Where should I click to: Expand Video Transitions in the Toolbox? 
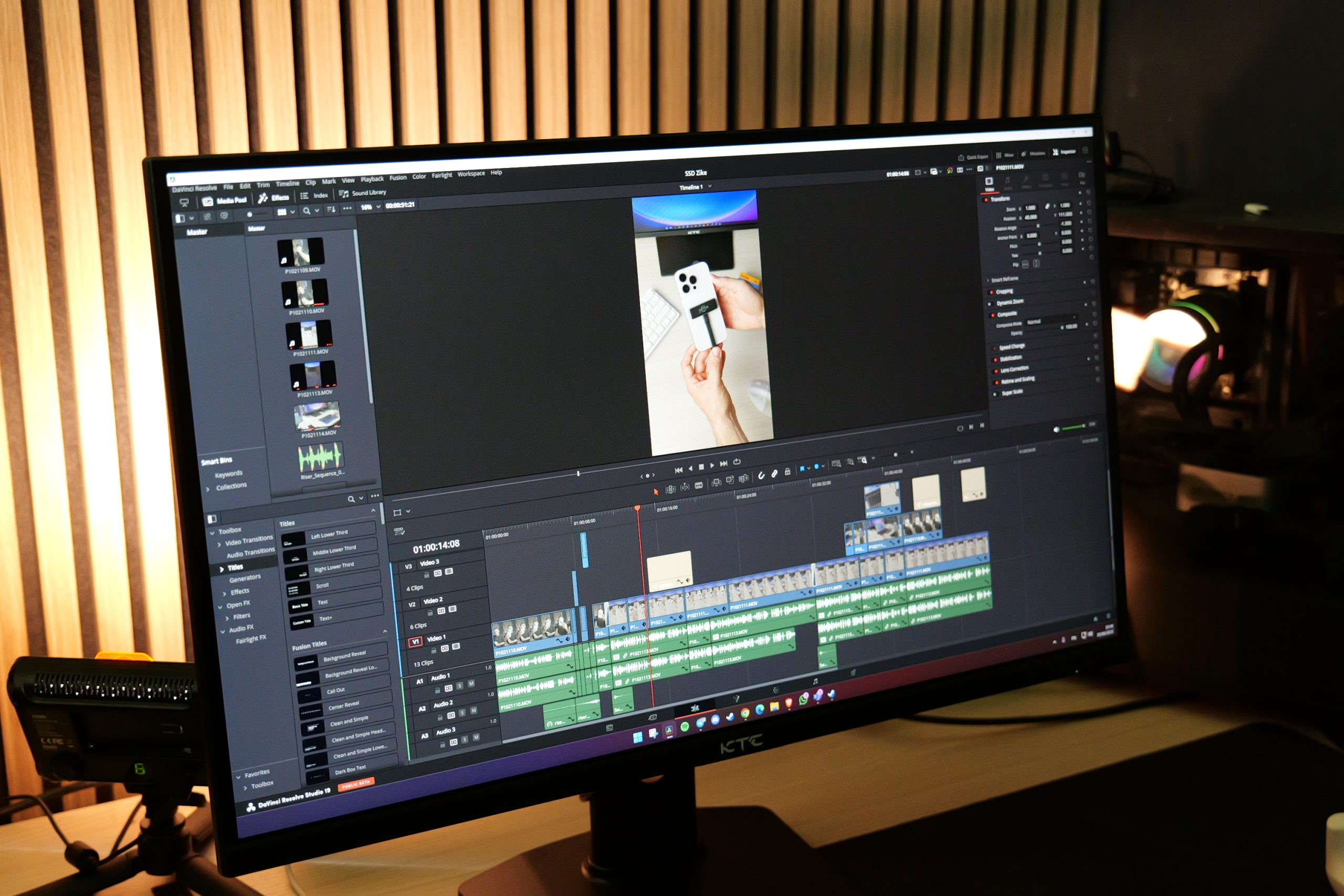click(219, 544)
